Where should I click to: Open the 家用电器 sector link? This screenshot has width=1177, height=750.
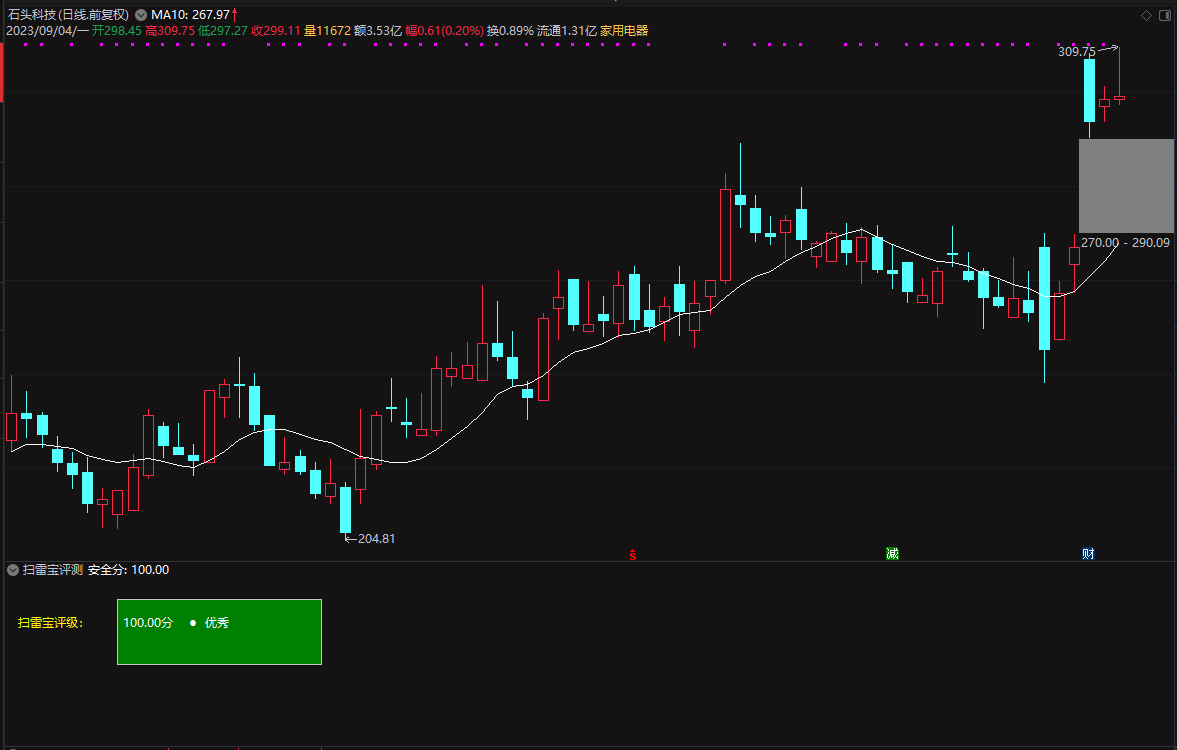click(624, 31)
